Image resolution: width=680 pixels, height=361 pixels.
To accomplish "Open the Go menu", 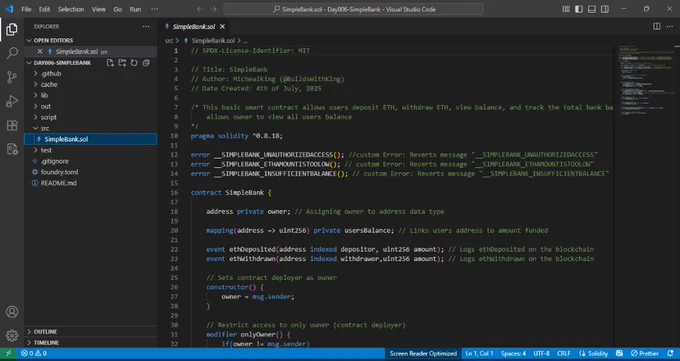I will [x=118, y=9].
